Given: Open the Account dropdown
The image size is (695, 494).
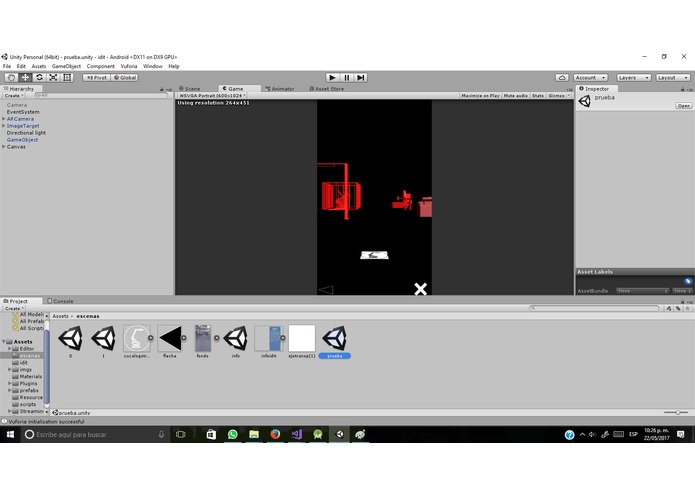Looking at the screenshot, I should click(590, 78).
